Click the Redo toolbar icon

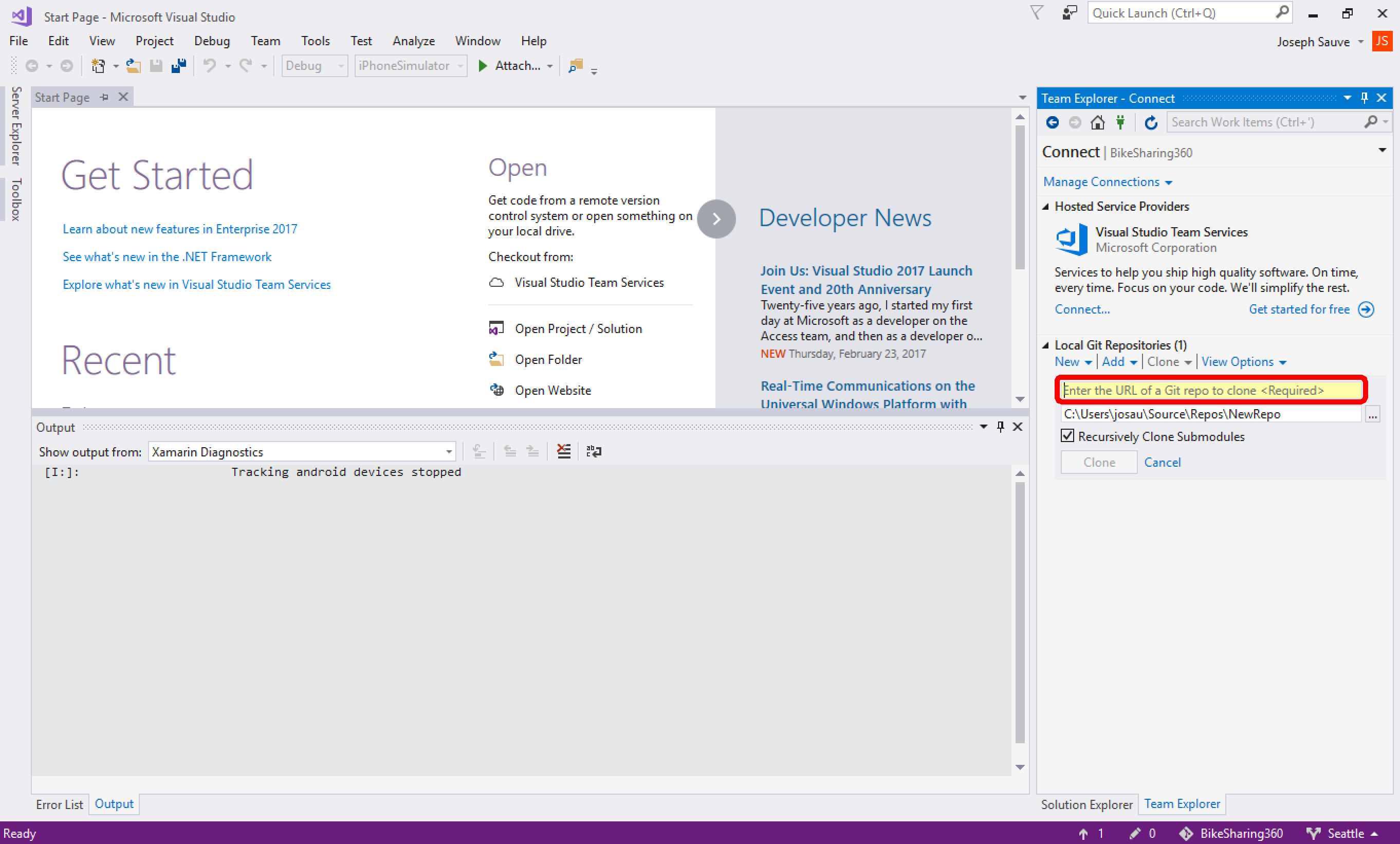[x=246, y=66]
